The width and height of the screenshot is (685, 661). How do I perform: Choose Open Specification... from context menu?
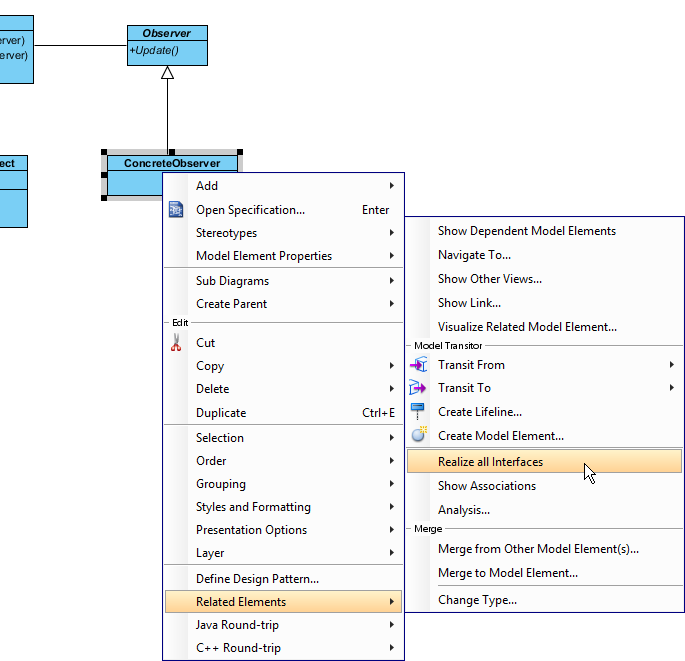tap(283, 210)
